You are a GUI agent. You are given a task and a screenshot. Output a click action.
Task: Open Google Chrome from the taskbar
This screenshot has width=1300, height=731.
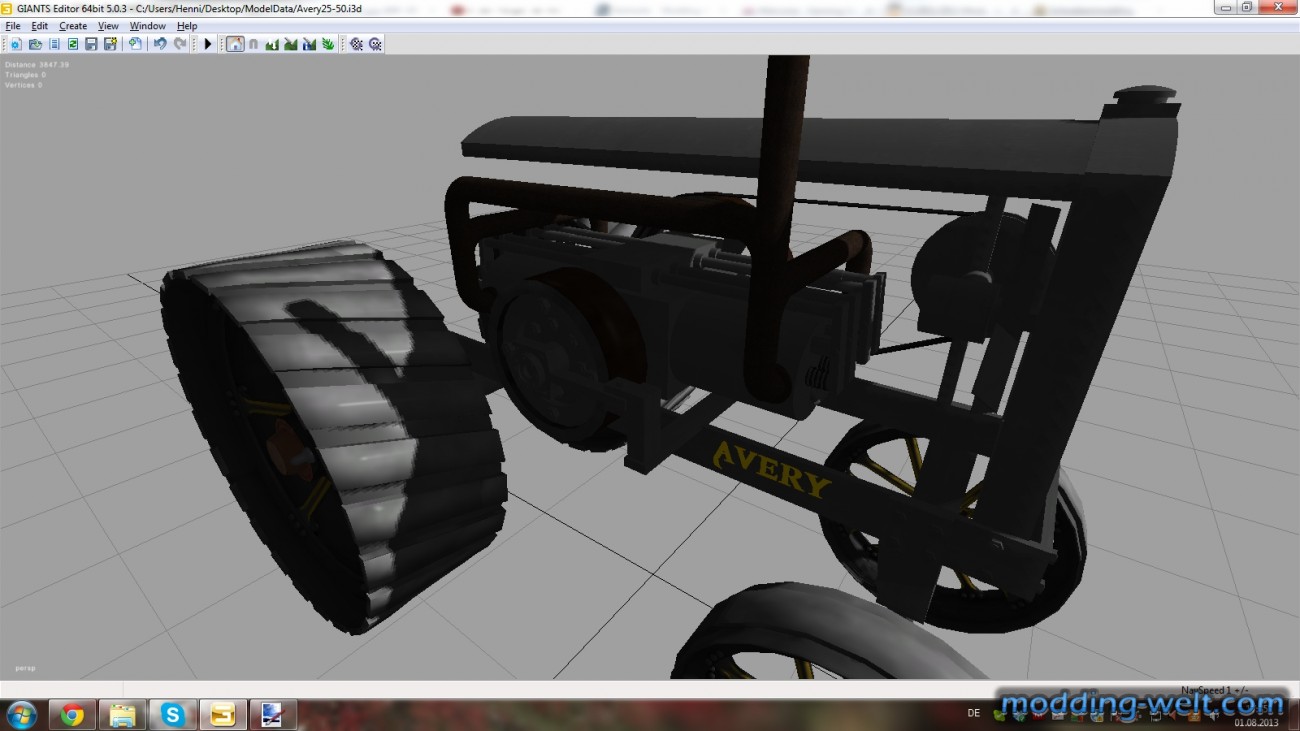72,715
